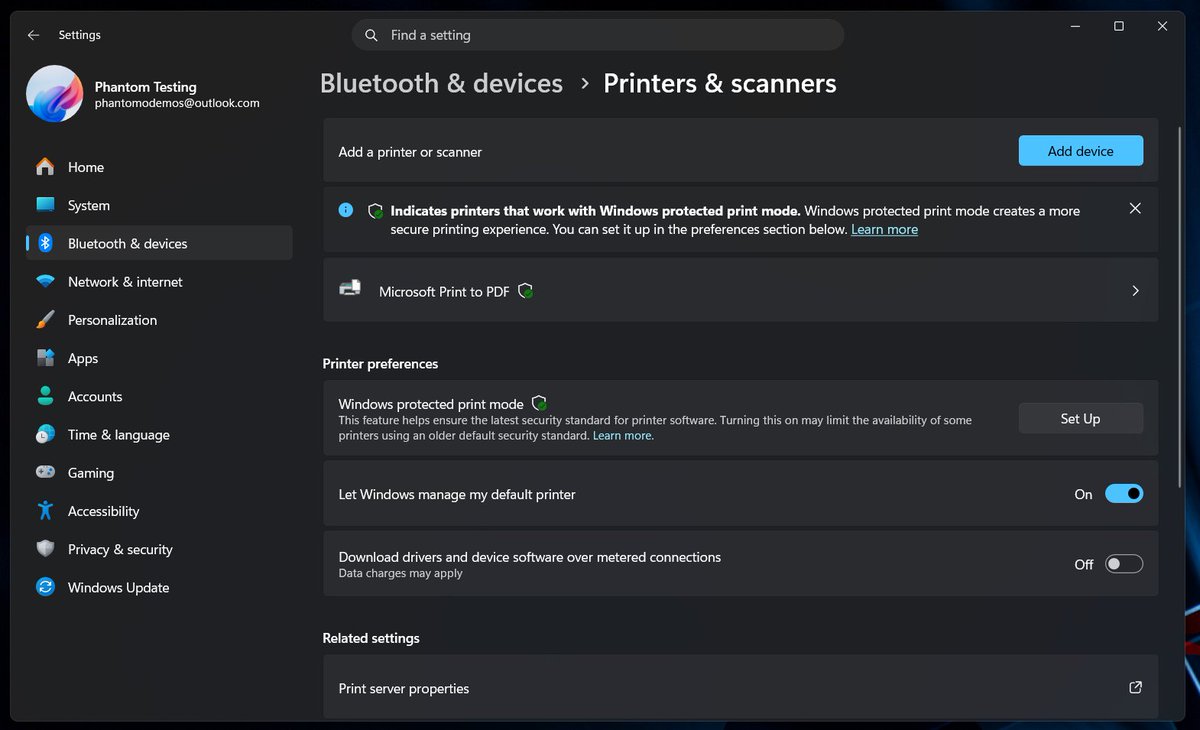This screenshot has width=1200, height=730.
Task: Click the System monitor icon
Action: point(45,205)
